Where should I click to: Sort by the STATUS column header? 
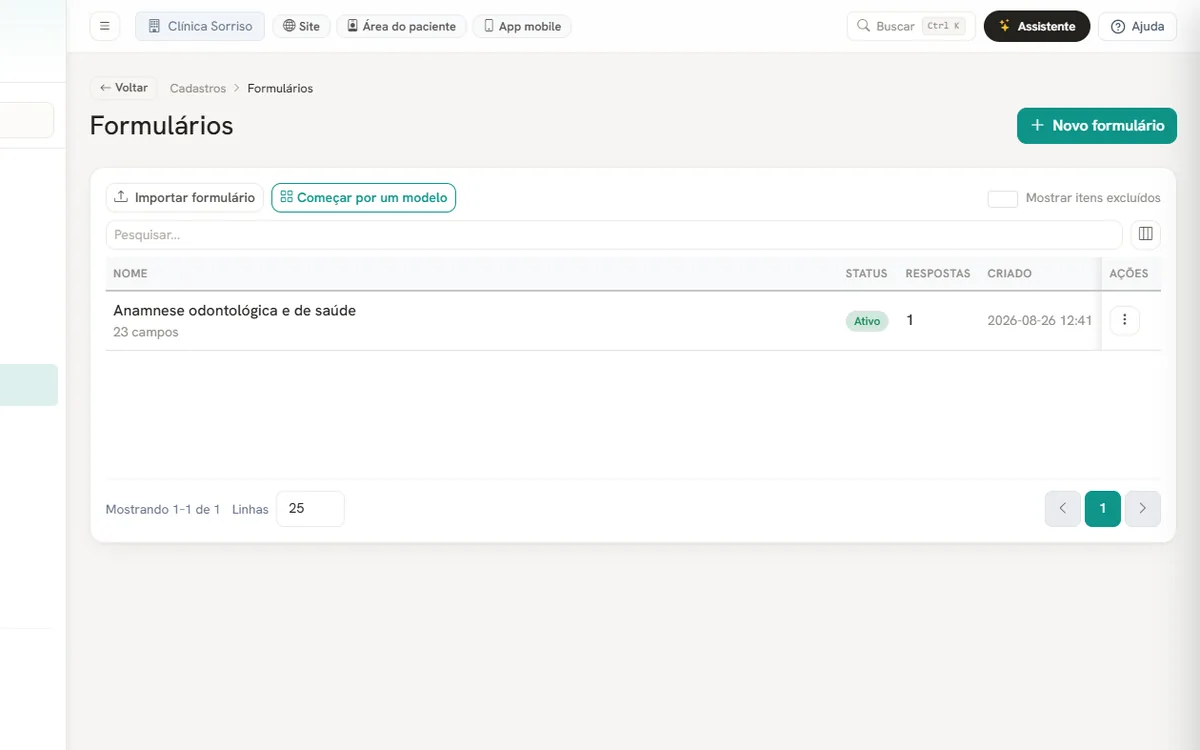click(x=866, y=273)
